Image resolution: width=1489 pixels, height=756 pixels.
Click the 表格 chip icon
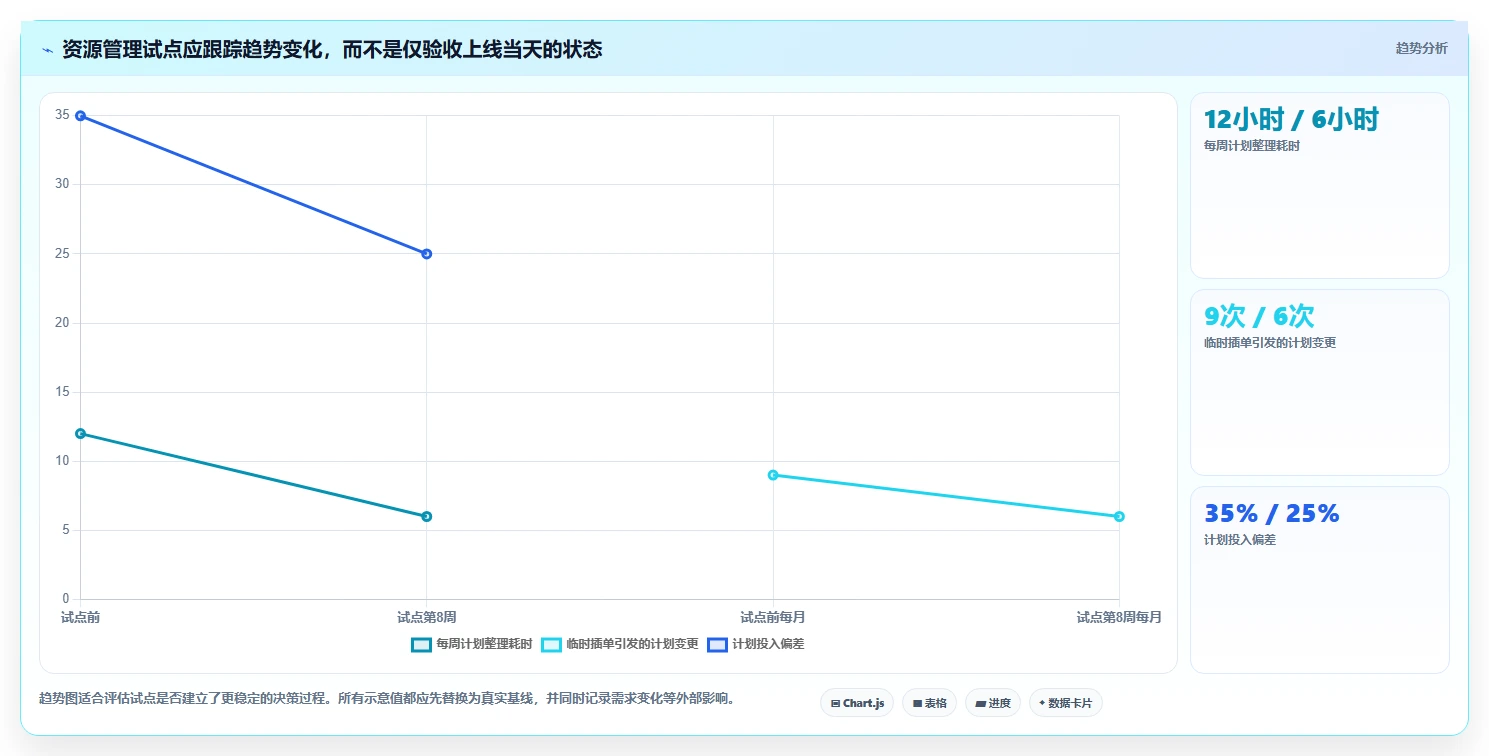(917, 704)
